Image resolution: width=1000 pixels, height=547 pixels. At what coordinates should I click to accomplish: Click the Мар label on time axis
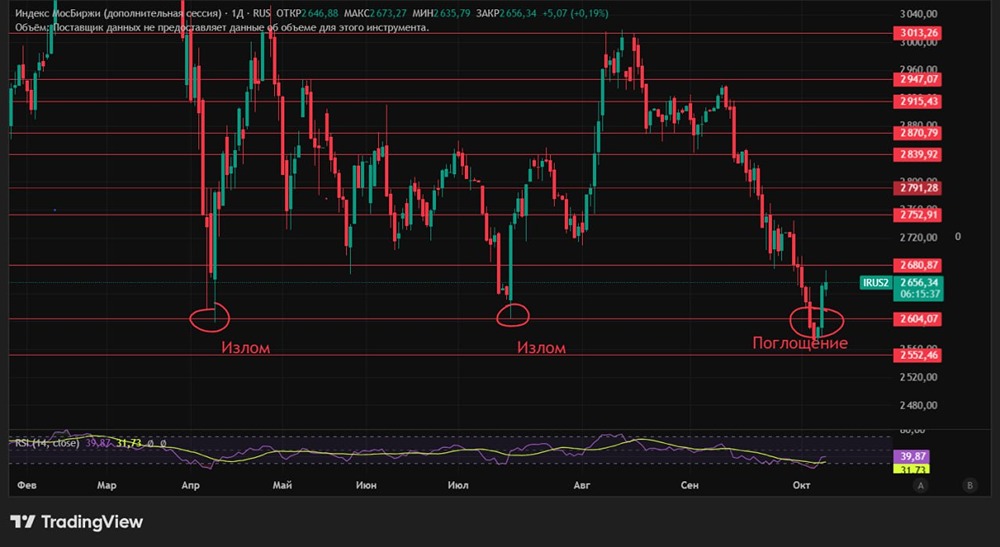[107, 485]
